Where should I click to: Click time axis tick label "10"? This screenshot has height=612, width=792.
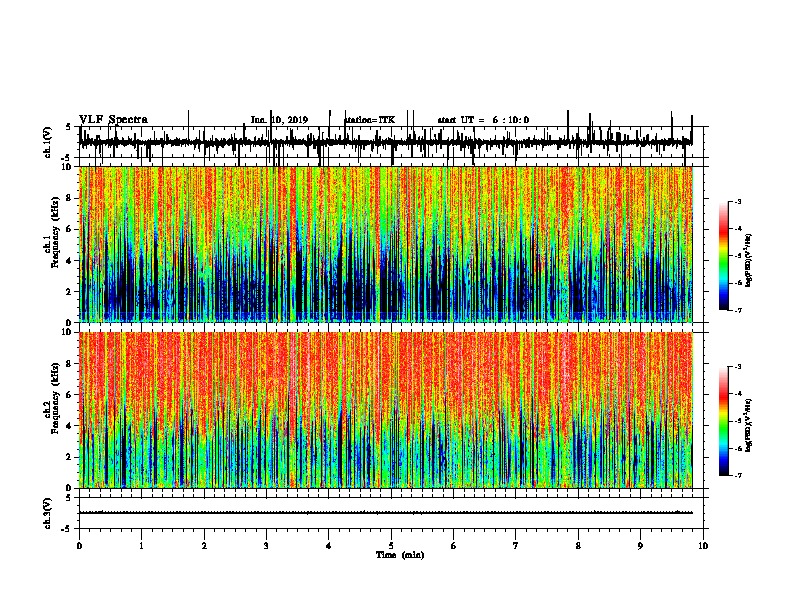coord(703,546)
